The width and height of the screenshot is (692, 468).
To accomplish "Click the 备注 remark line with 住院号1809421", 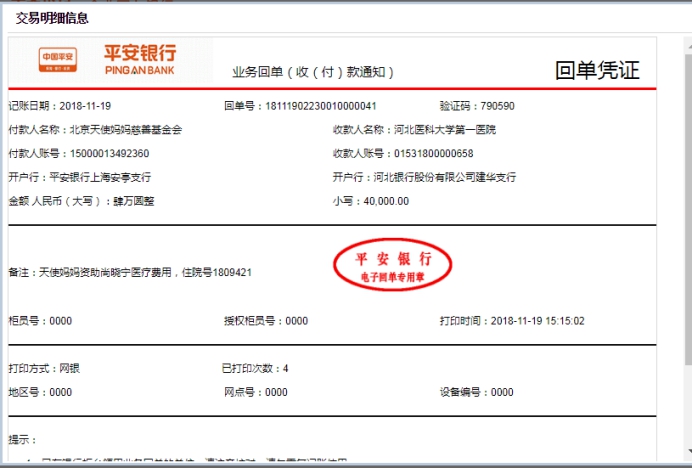I will 130,272.
